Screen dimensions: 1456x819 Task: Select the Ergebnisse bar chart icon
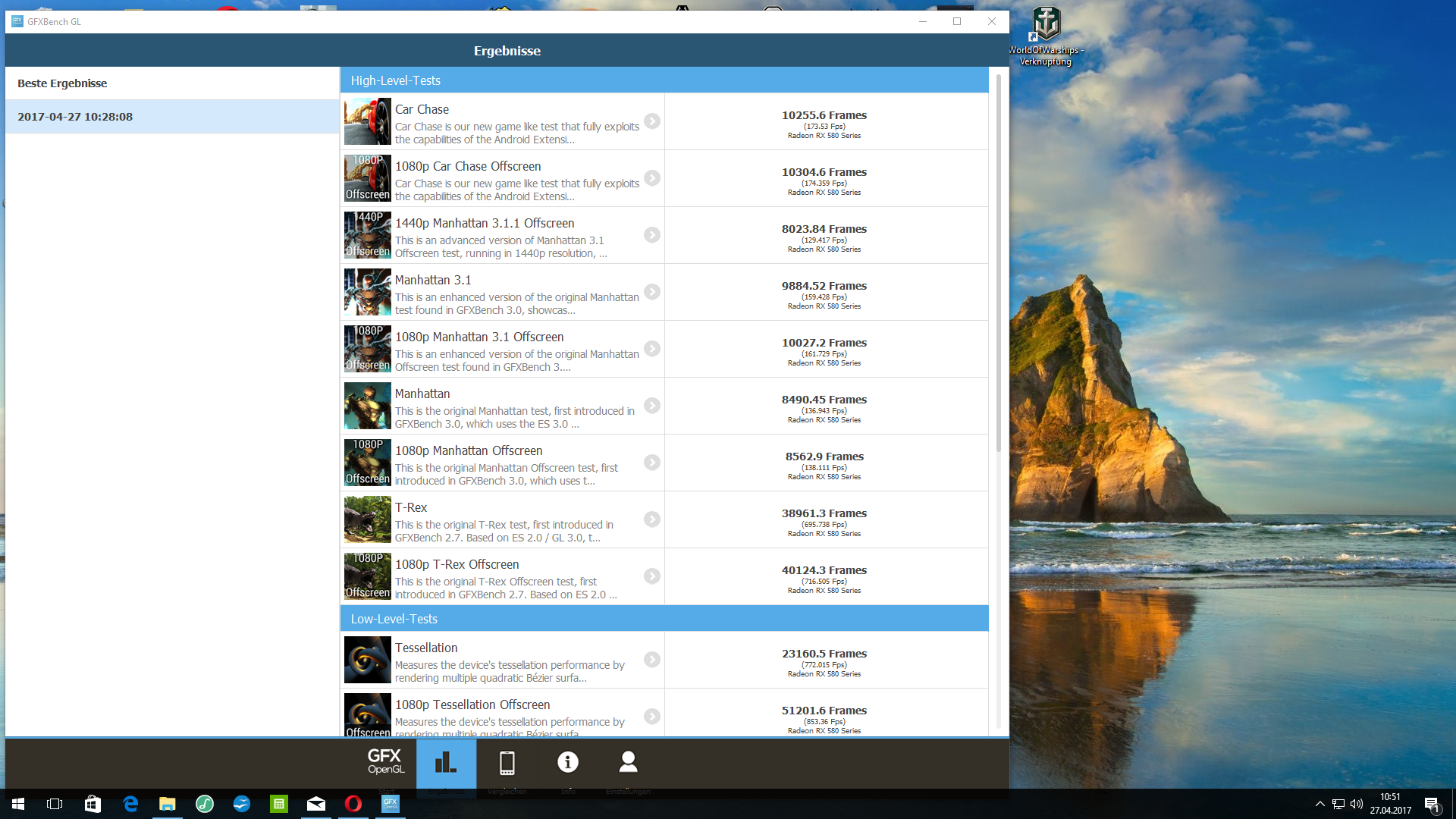(x=446, y=762)
